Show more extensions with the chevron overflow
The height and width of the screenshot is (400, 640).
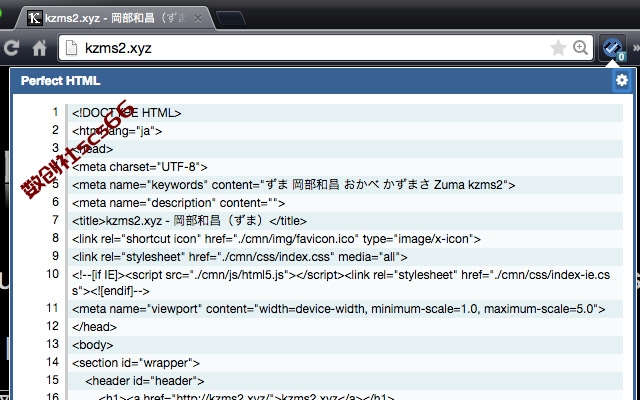(x=636, y=48)
